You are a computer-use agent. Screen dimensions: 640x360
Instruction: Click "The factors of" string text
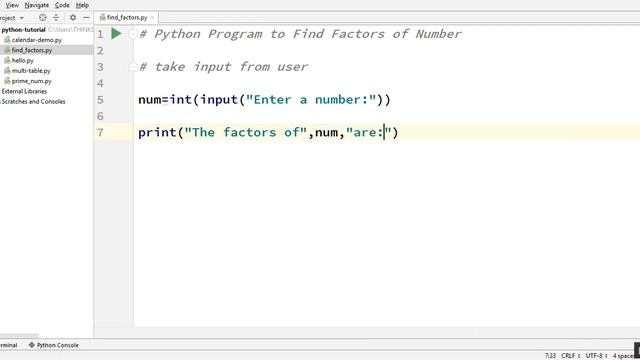tap(246, 132)
